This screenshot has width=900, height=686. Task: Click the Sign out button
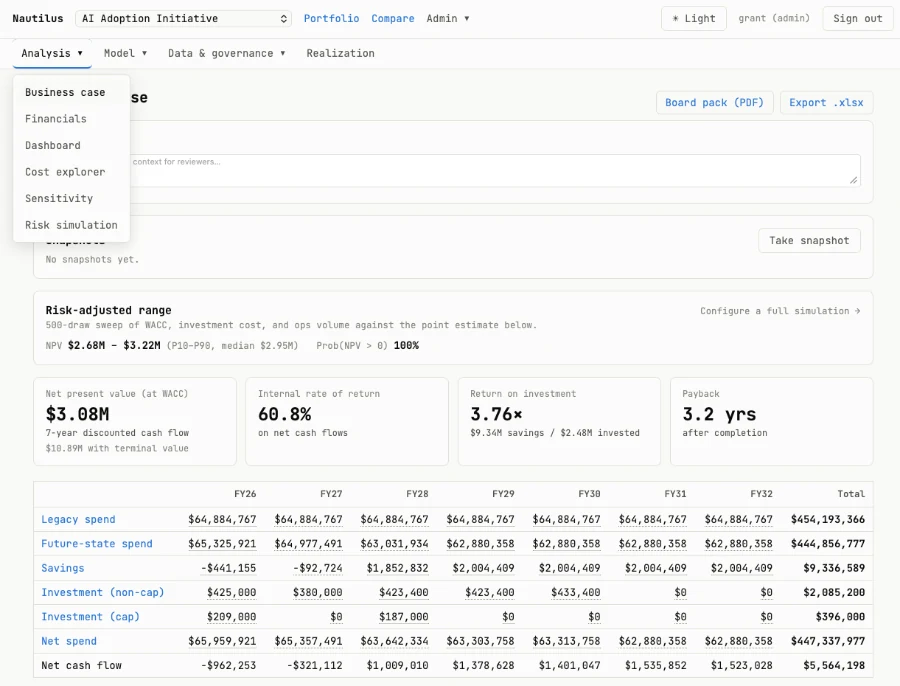(x=858, y=18)
